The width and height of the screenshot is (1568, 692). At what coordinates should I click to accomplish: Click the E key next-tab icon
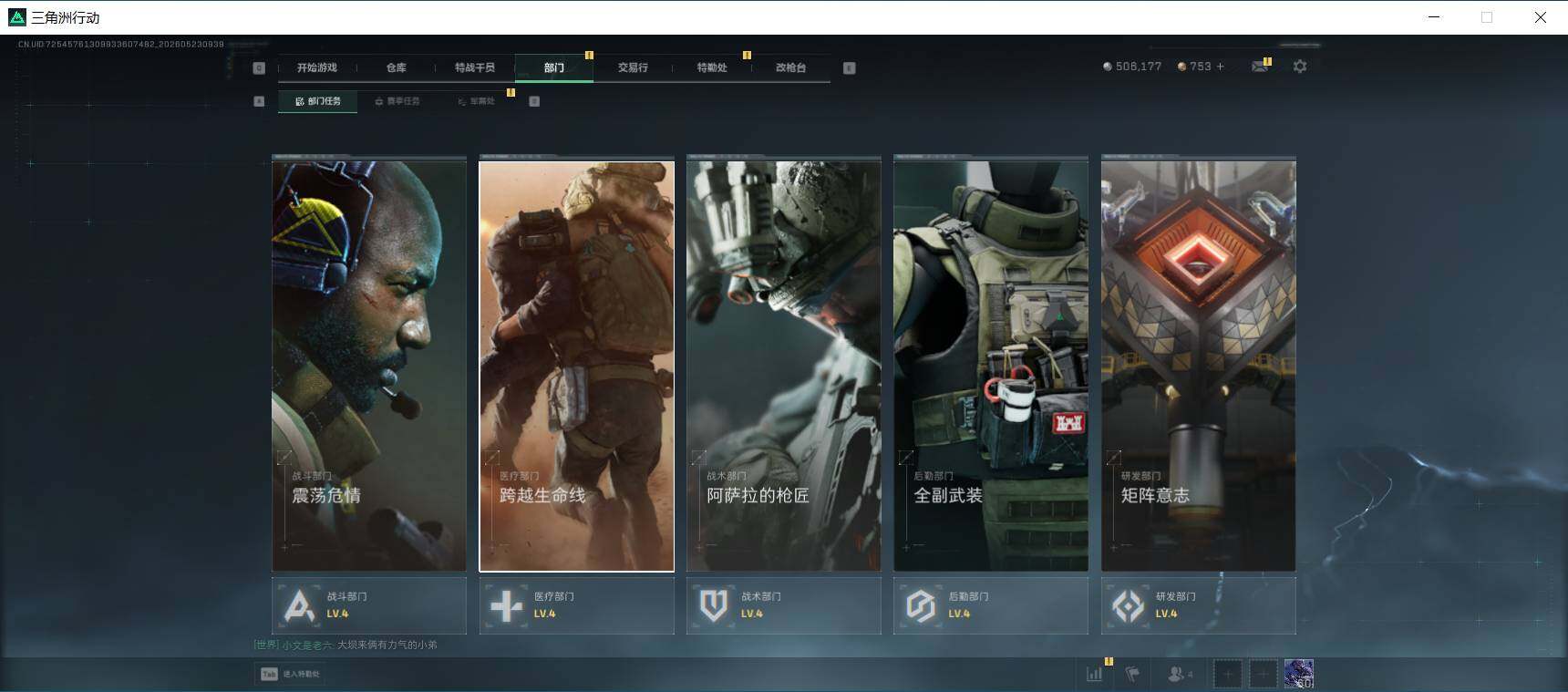(849, 67)
